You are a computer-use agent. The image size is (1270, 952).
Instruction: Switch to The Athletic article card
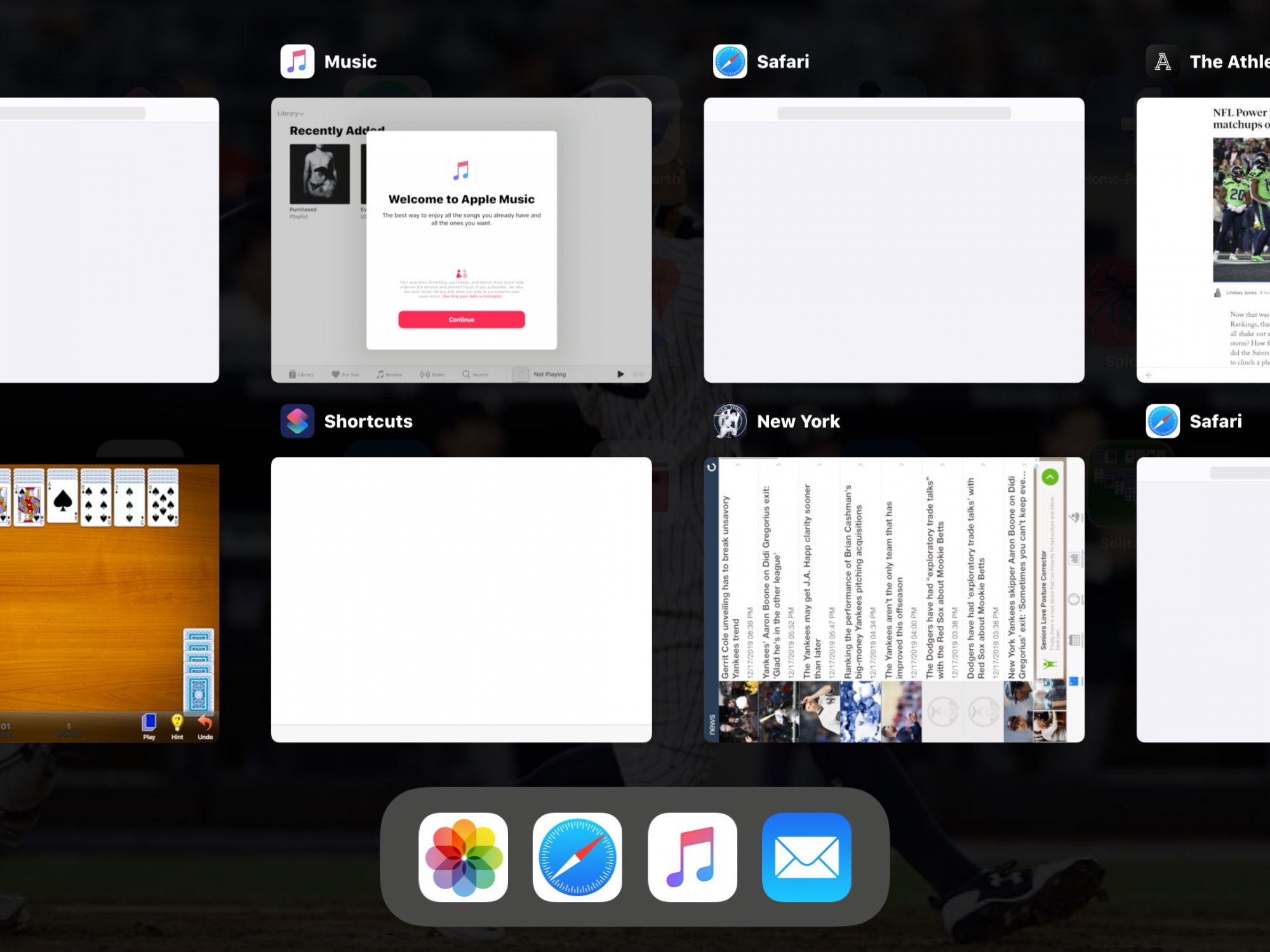point(1203,240)
